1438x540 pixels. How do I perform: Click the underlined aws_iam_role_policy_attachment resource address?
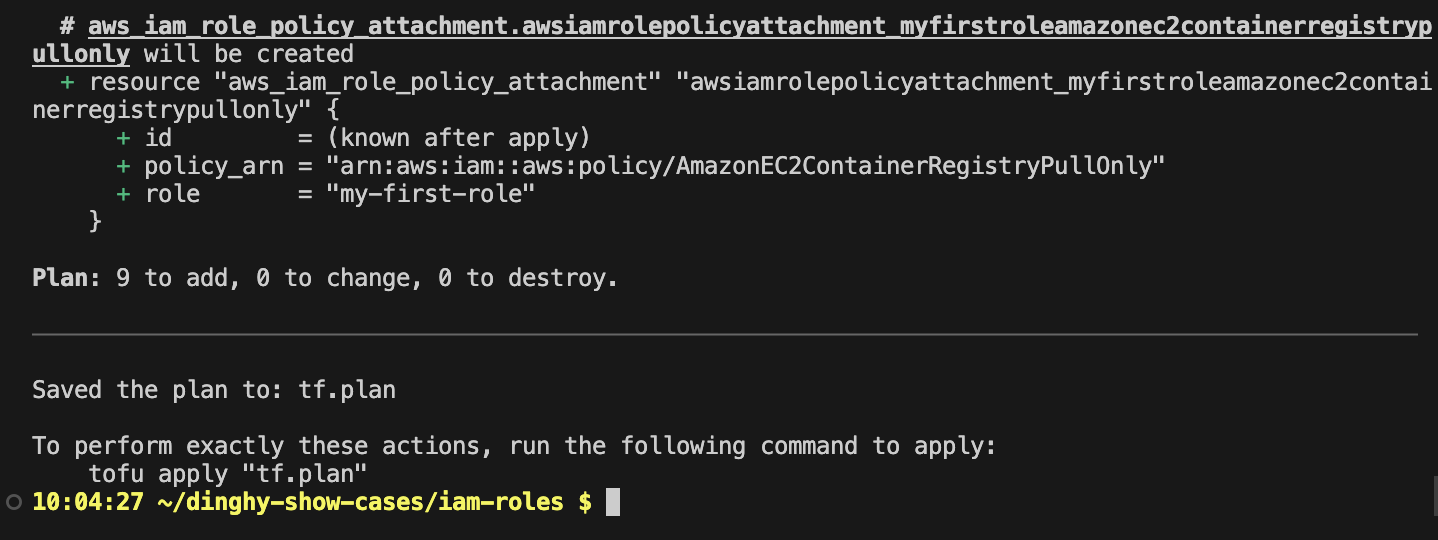(x=760, y=26)
